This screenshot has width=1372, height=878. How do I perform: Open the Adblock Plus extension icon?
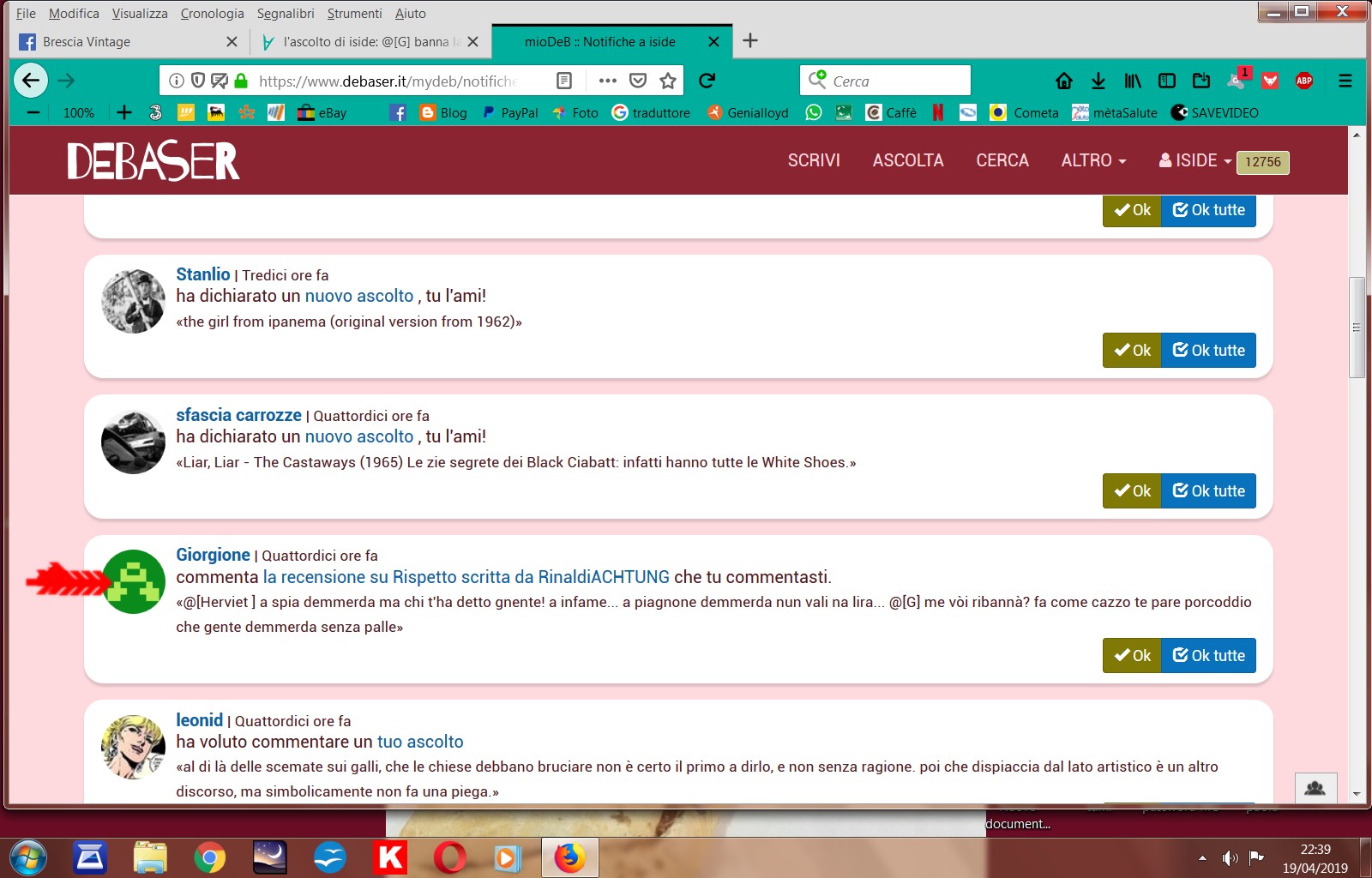[x=1303, y=81]
